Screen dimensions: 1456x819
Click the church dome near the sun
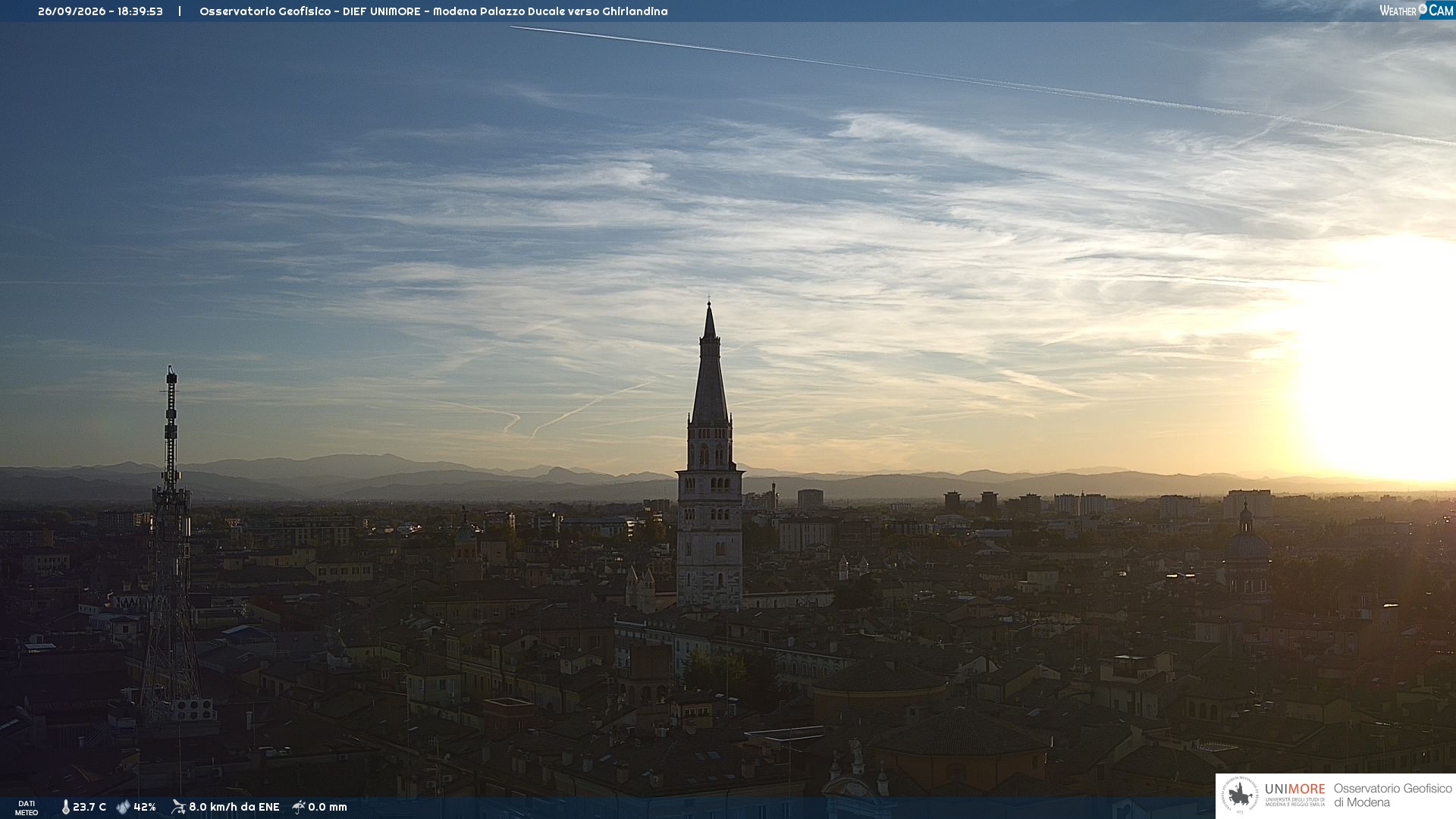point(1247,541)
